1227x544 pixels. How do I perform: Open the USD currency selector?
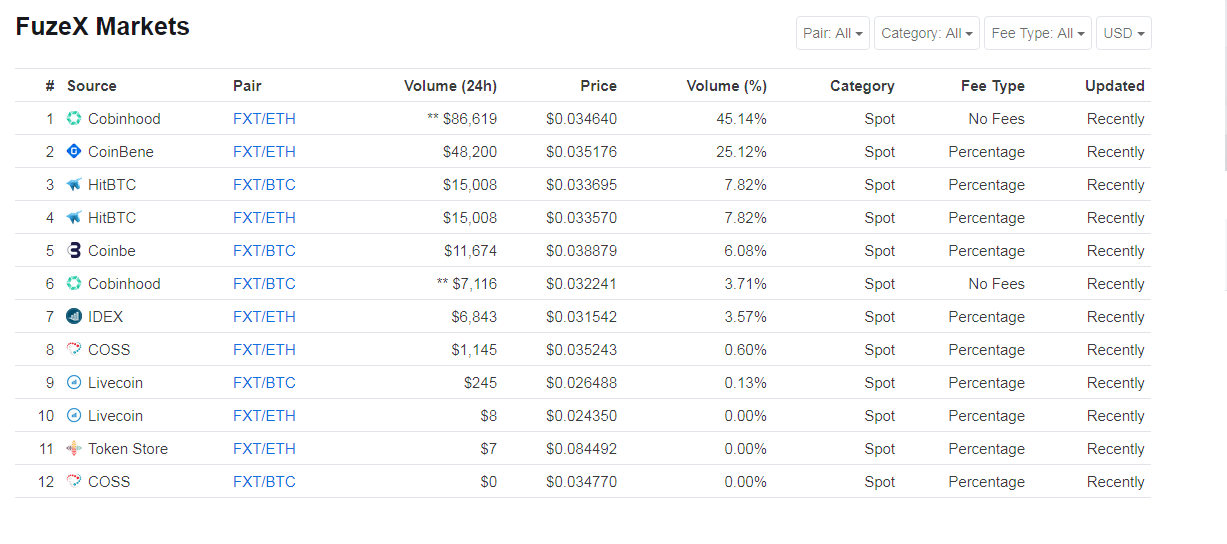point(1124,33)
